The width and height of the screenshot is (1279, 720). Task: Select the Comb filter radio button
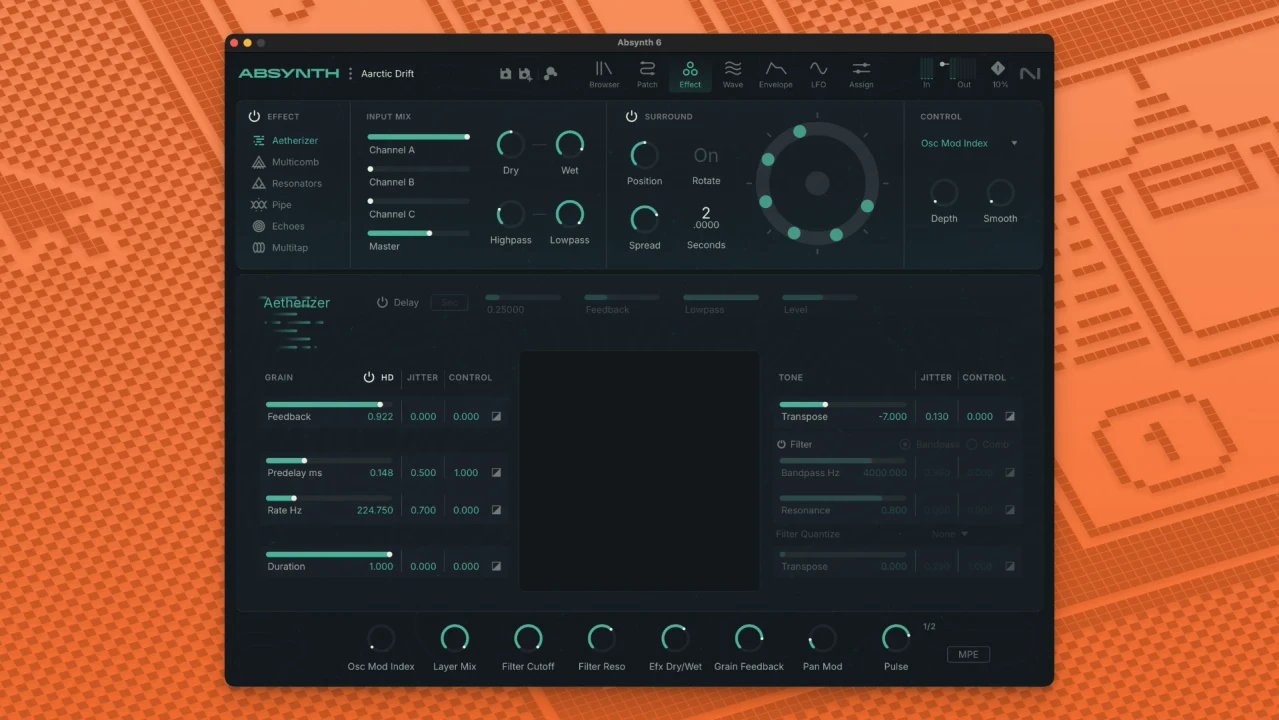[x=972, y=444]
